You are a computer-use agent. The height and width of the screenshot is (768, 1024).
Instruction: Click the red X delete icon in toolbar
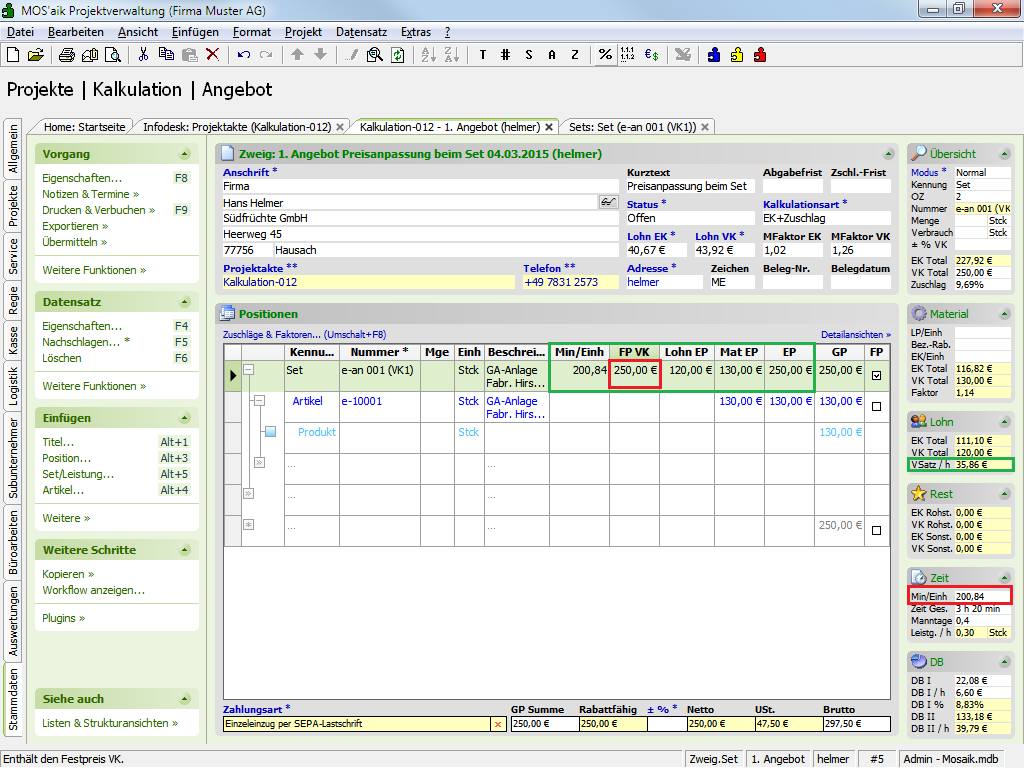(212, 55)
